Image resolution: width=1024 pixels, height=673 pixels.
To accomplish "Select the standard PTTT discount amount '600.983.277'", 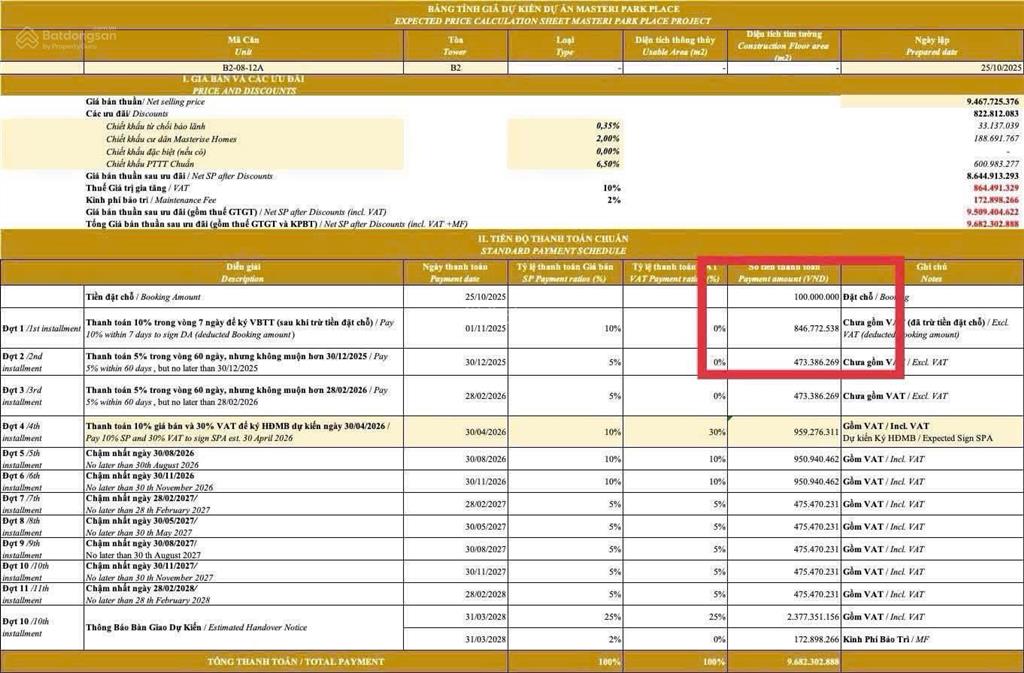I will [x=997, y=164].
